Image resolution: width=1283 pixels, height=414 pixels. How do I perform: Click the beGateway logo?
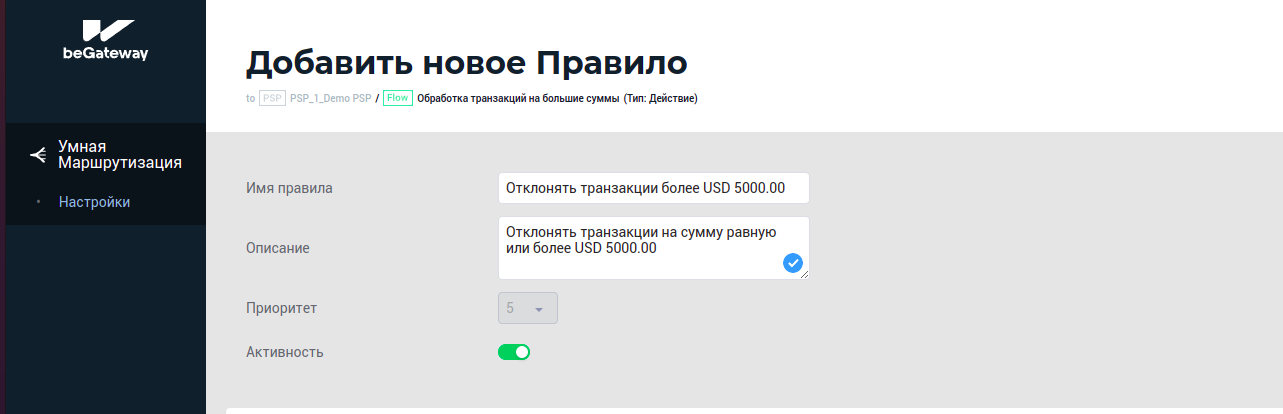[105, 40]
